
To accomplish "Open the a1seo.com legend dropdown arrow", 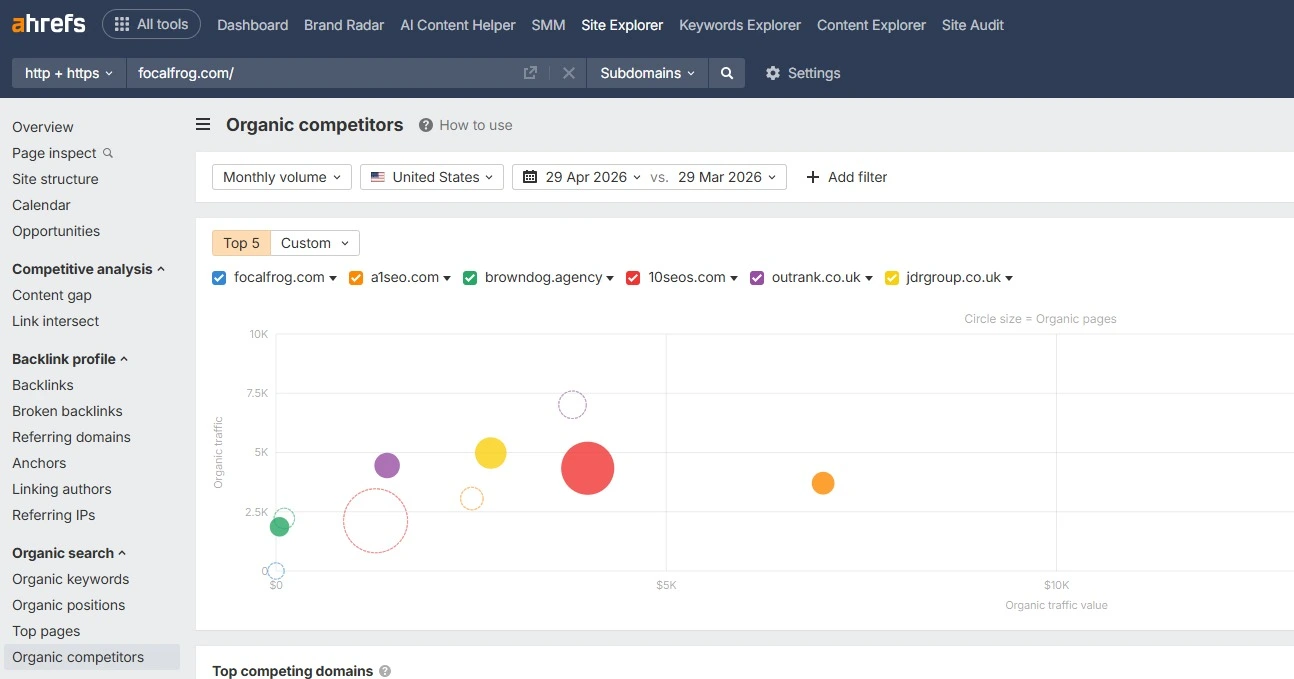I will pos(447,279).
